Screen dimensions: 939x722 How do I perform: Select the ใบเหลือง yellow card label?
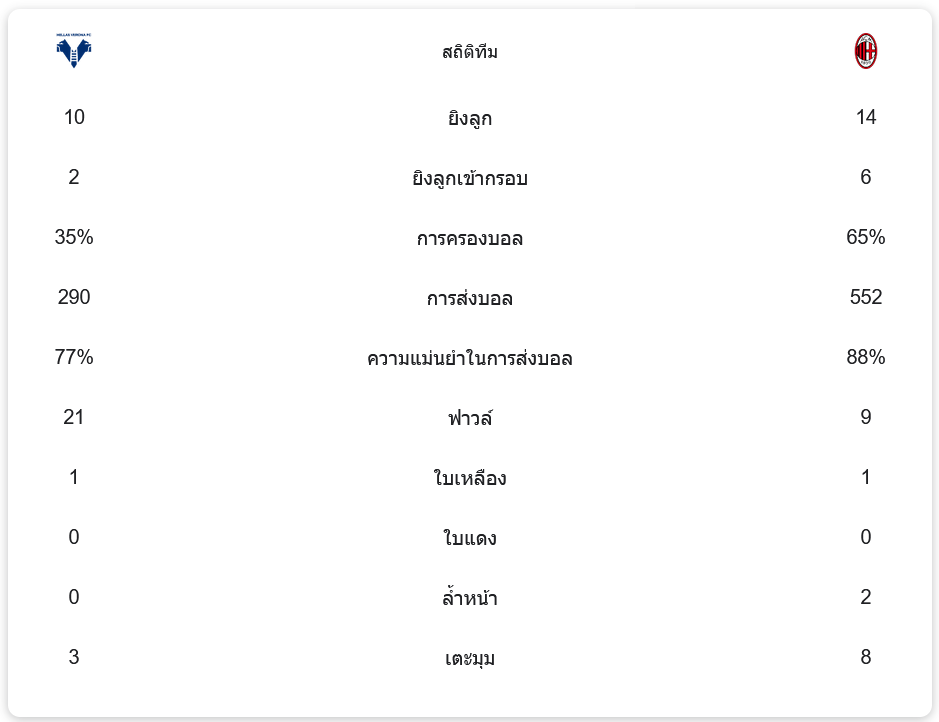point(470,479)
